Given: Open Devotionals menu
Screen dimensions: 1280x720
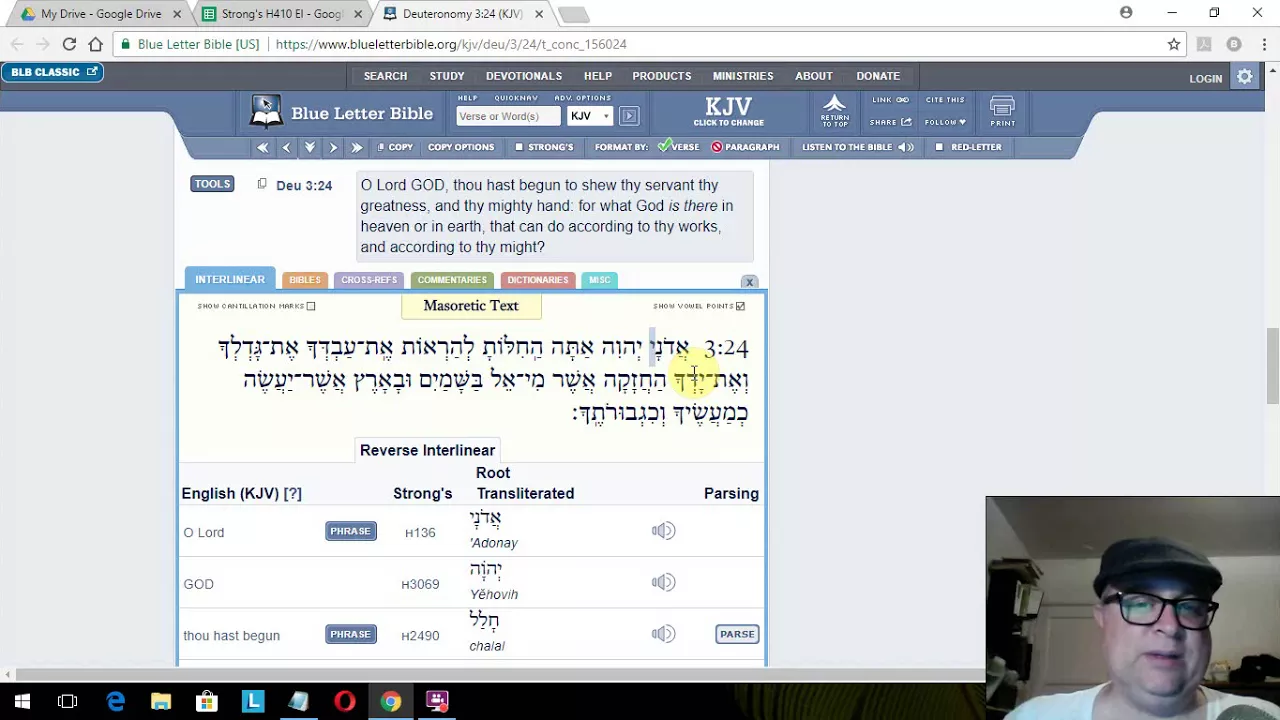Looking at the screenshot, I should pos(524,76).
